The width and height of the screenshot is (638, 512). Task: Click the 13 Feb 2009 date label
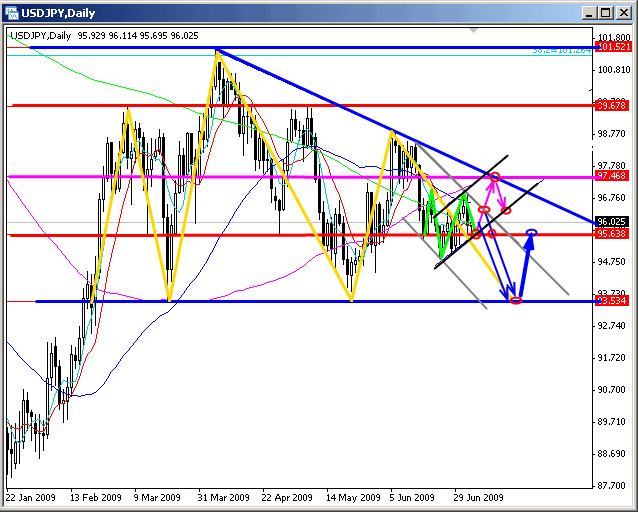[96, 497]
